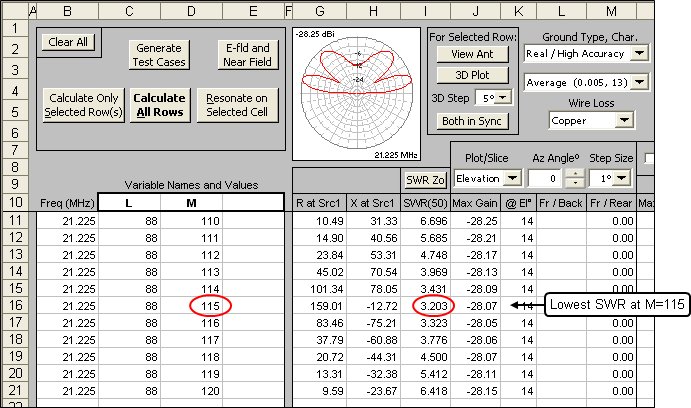
Task: Run Calculate All Rows
Action: 160,104
